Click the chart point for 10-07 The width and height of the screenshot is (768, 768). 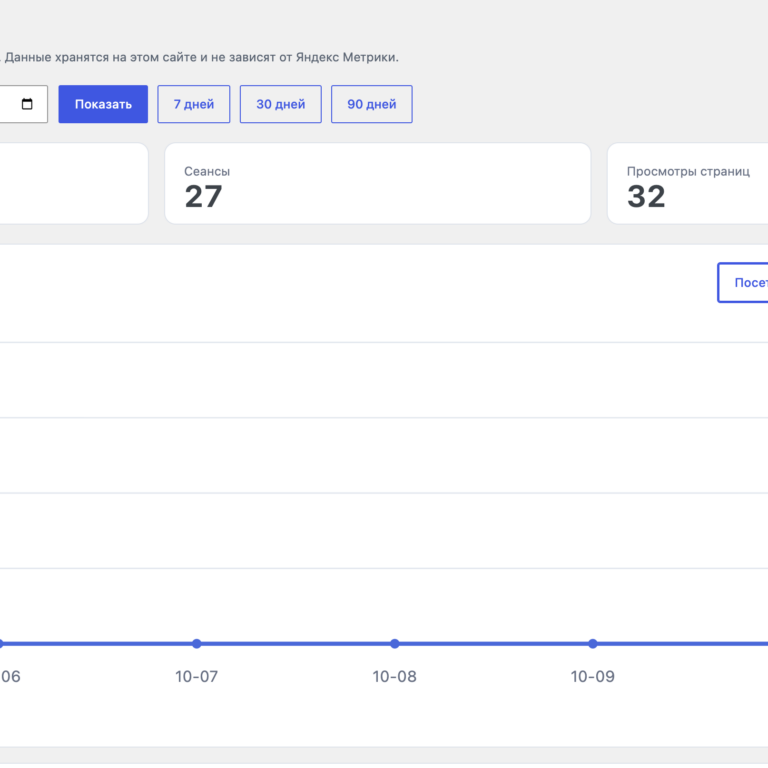pyautogui.click(x=196, y=644)
